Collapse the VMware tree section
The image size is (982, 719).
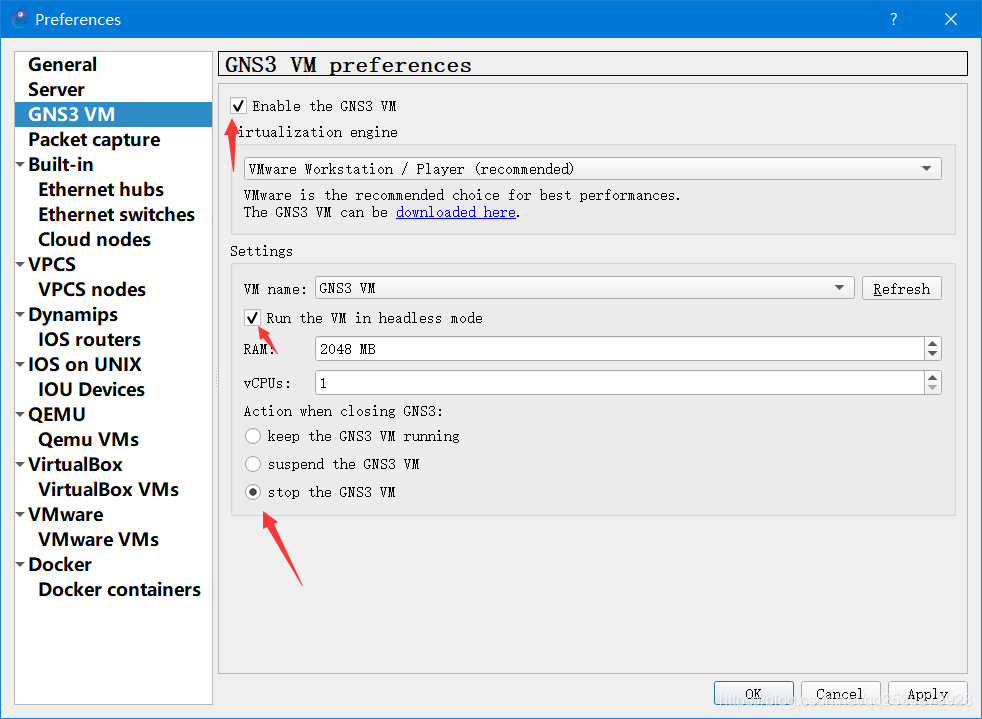(x=20, y=515)
